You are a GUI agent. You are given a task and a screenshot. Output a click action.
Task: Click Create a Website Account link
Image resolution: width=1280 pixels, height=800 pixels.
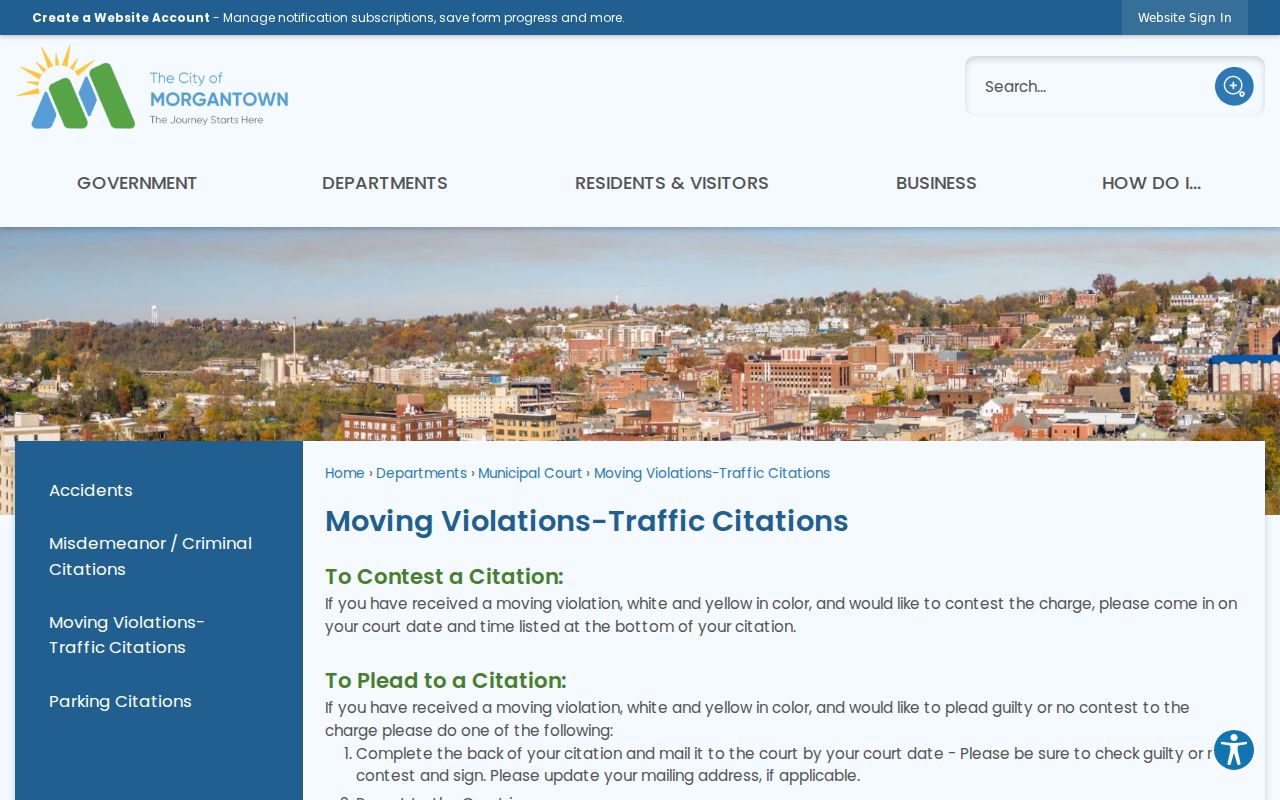tap(121, 17)
